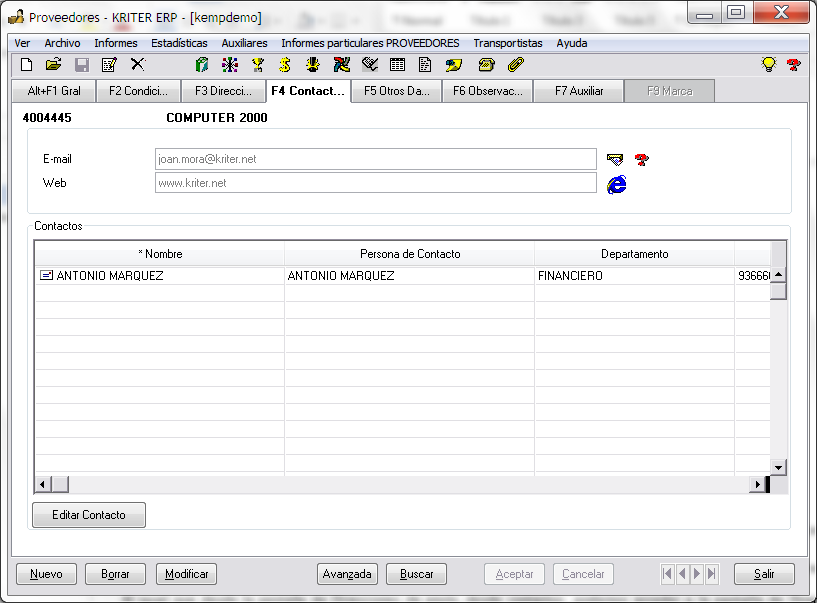Switch to the F2 Condici... tab
Screen dimensions: 817x603
(x=138, y=91)
